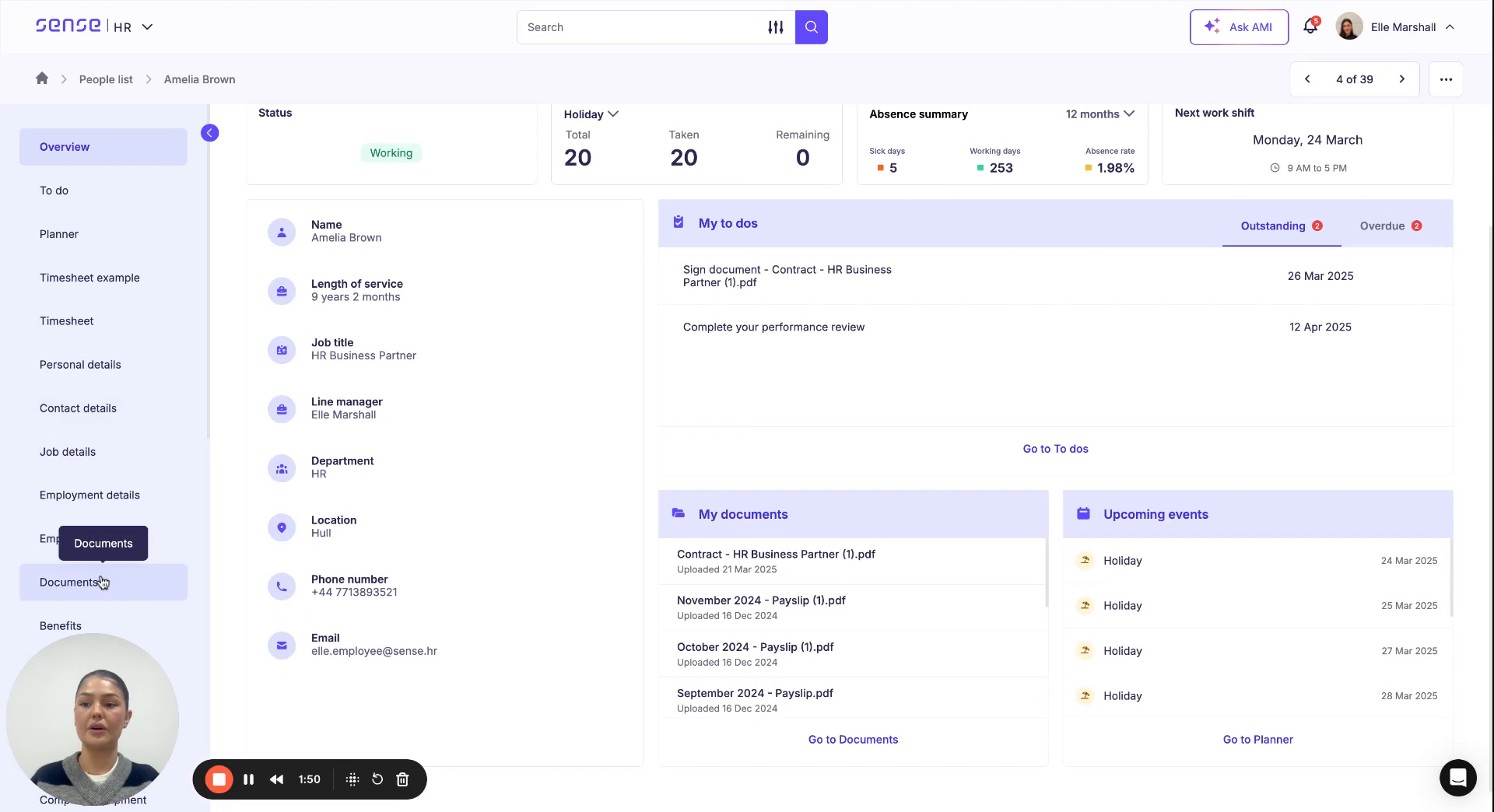Click the Go to Documents link

[x=853, y=739]
